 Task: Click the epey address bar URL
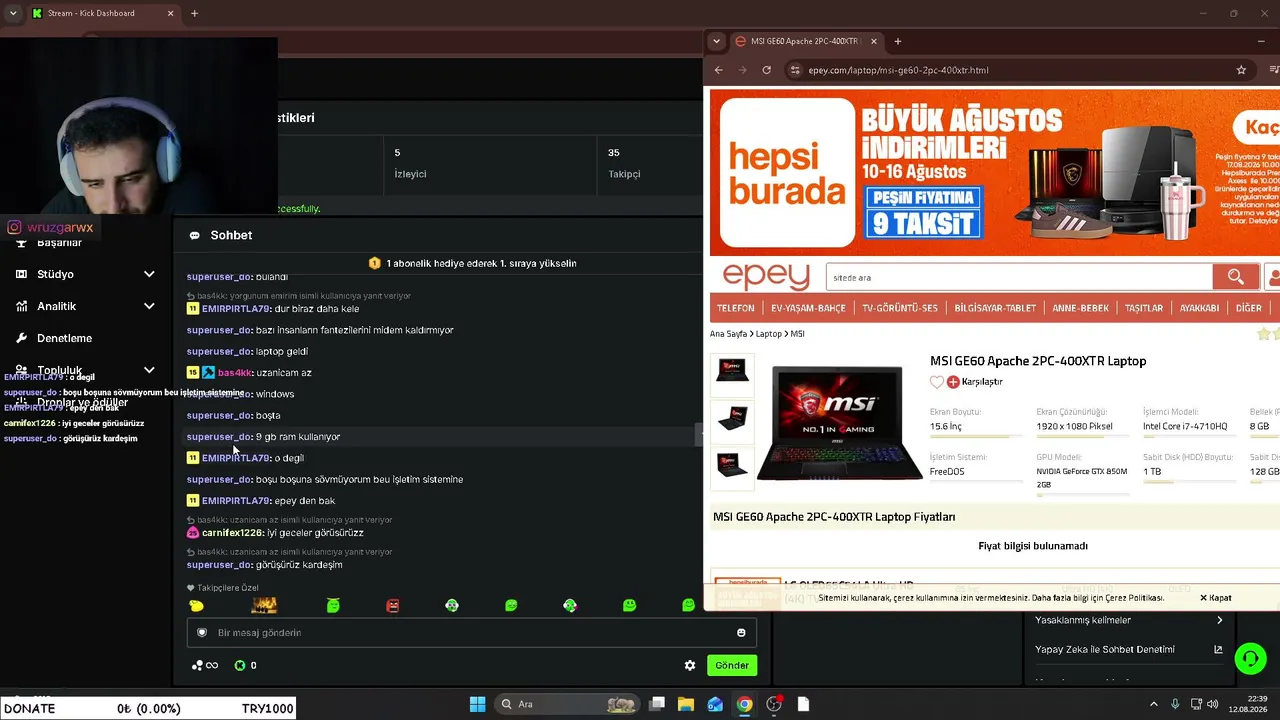(898, 70)
